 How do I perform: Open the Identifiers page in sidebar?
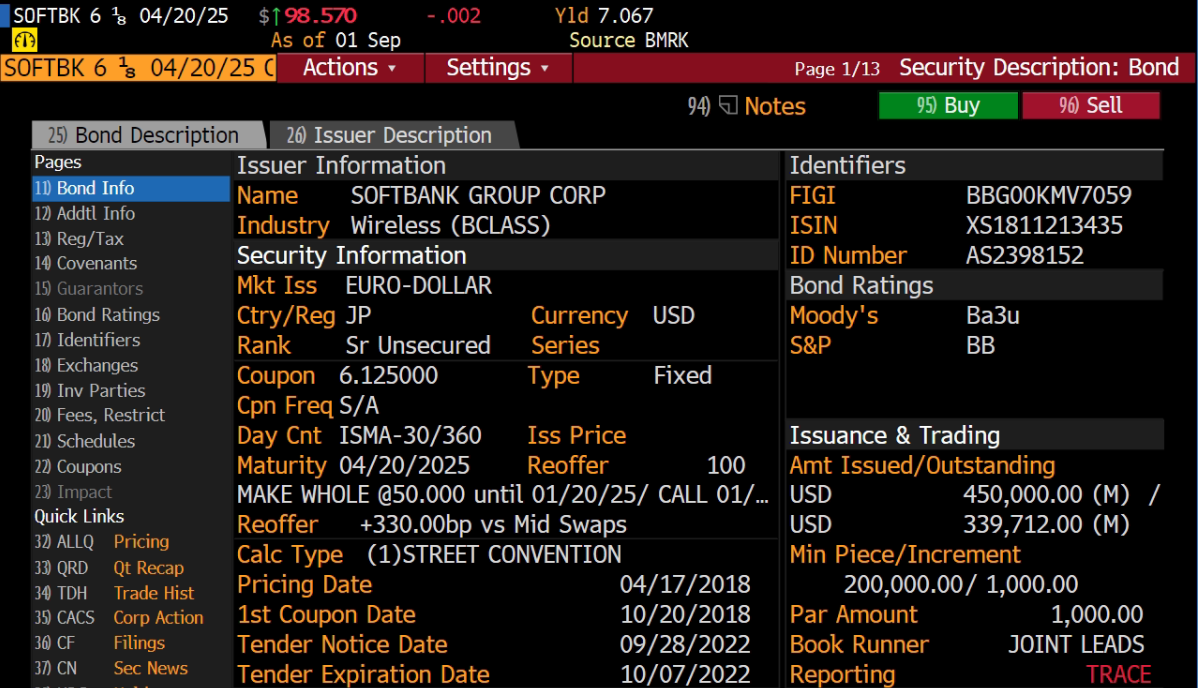131,339
